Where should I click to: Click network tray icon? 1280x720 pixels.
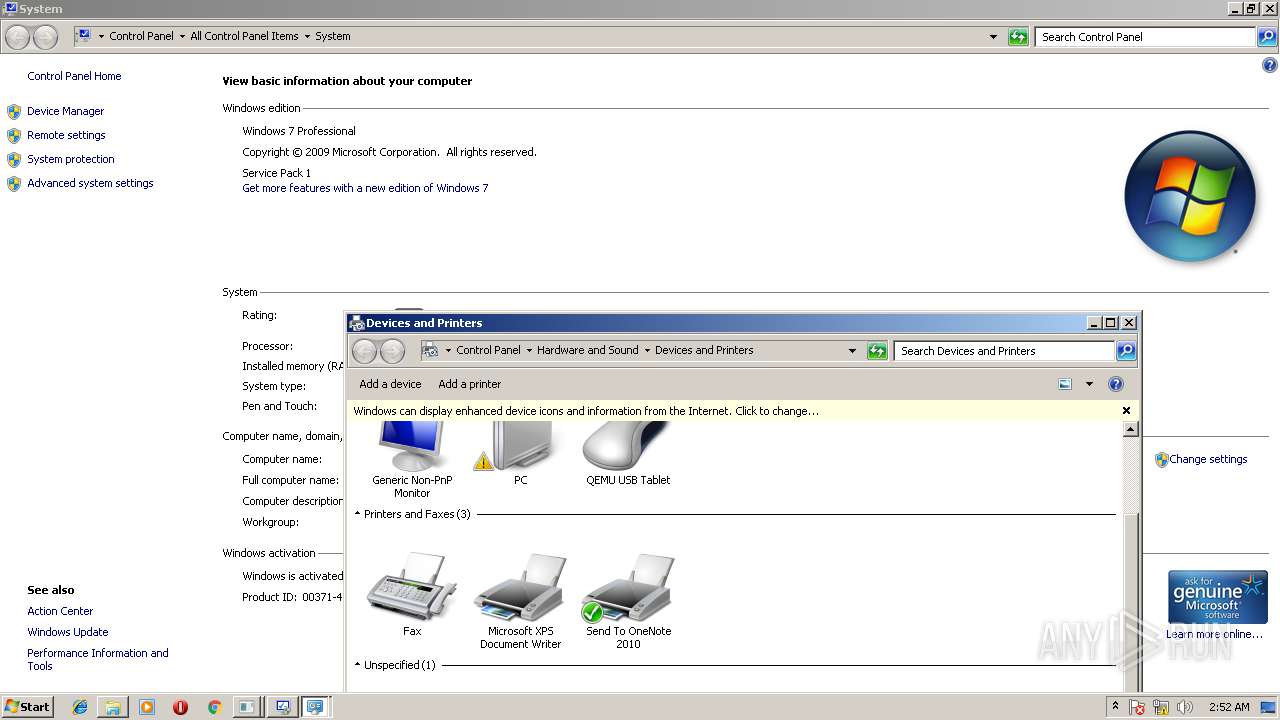coord(1161,707)
